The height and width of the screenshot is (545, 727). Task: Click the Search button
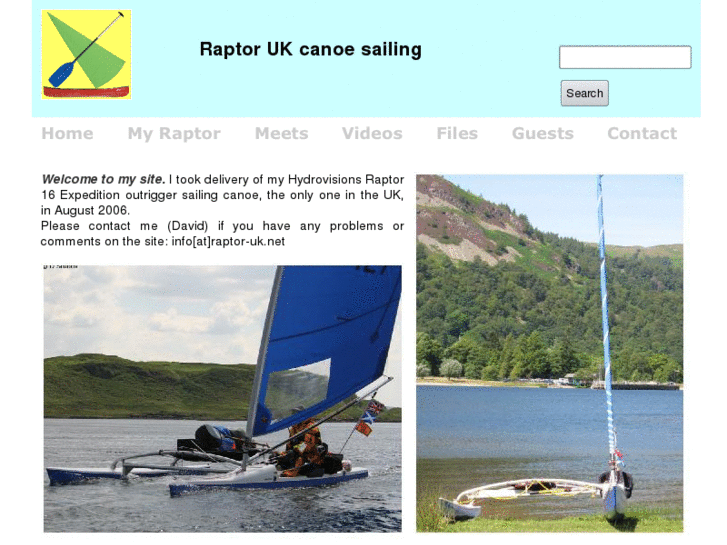(x=584, y=93)
